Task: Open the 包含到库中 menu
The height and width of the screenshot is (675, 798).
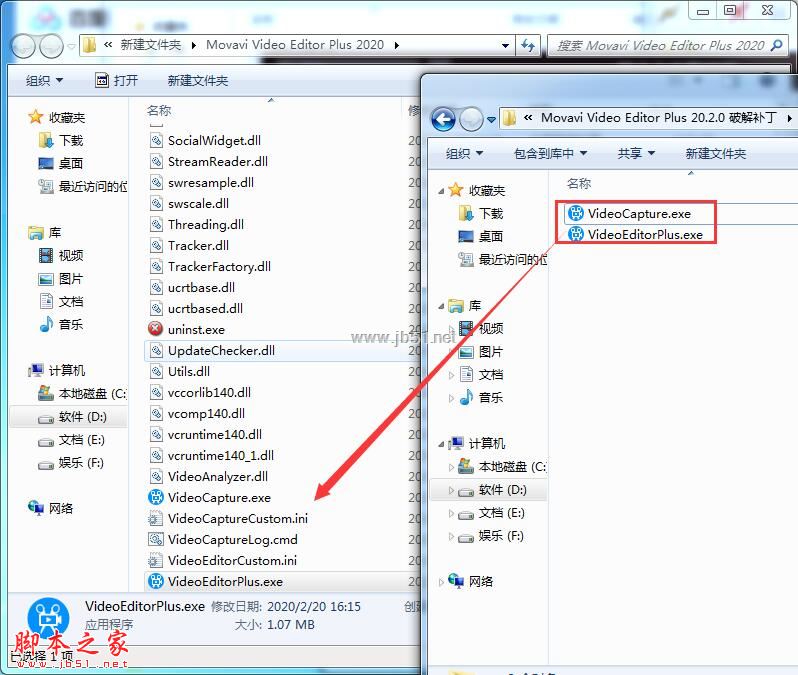Action: 550,153
